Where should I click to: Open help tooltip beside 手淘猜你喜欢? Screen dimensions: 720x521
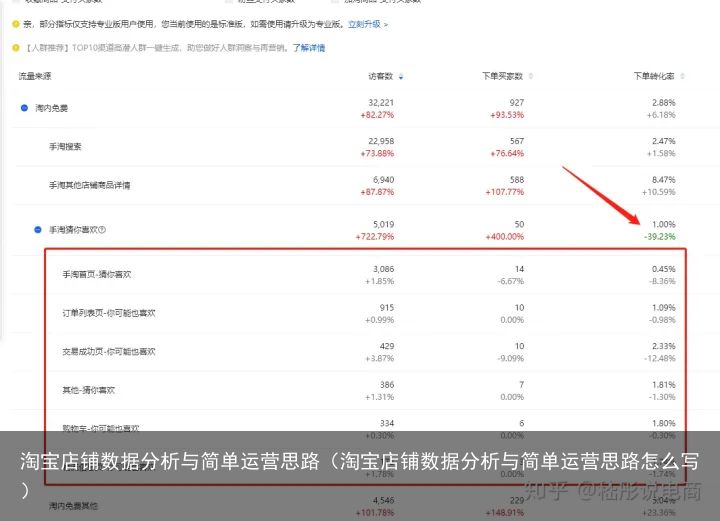pyautogui.click(x=102, y=230)
